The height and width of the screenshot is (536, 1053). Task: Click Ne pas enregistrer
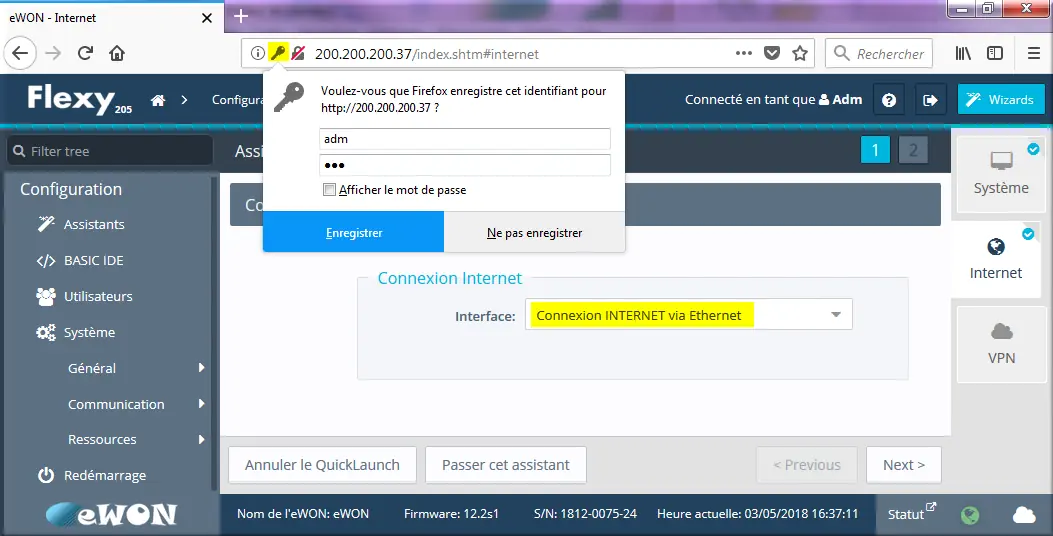pos(535,232)
